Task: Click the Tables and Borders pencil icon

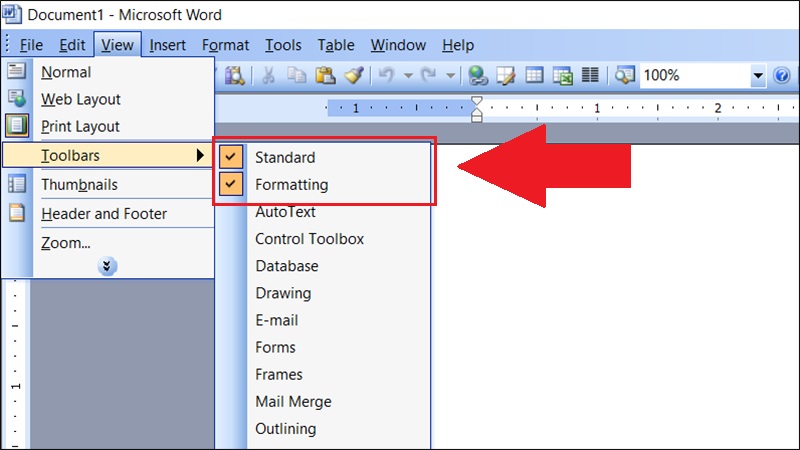Action: [506, 76]
